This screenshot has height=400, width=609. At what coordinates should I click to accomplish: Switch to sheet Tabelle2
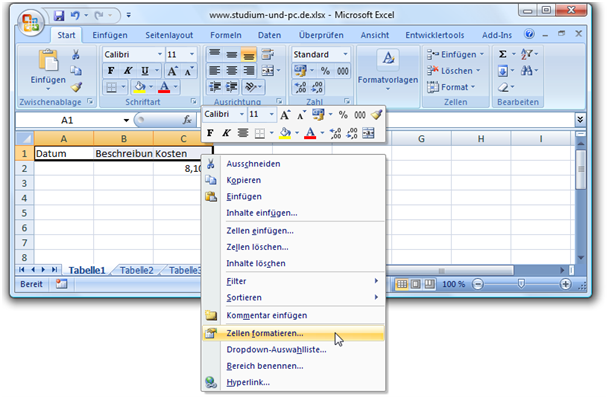[x=136, y=270]
